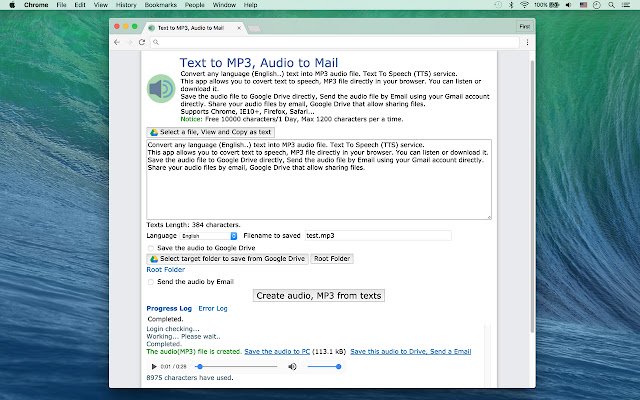Select the Text to MP3 browser tab
Image resolution: width=640 pixels, height=400 pixels.
(194, 28)
